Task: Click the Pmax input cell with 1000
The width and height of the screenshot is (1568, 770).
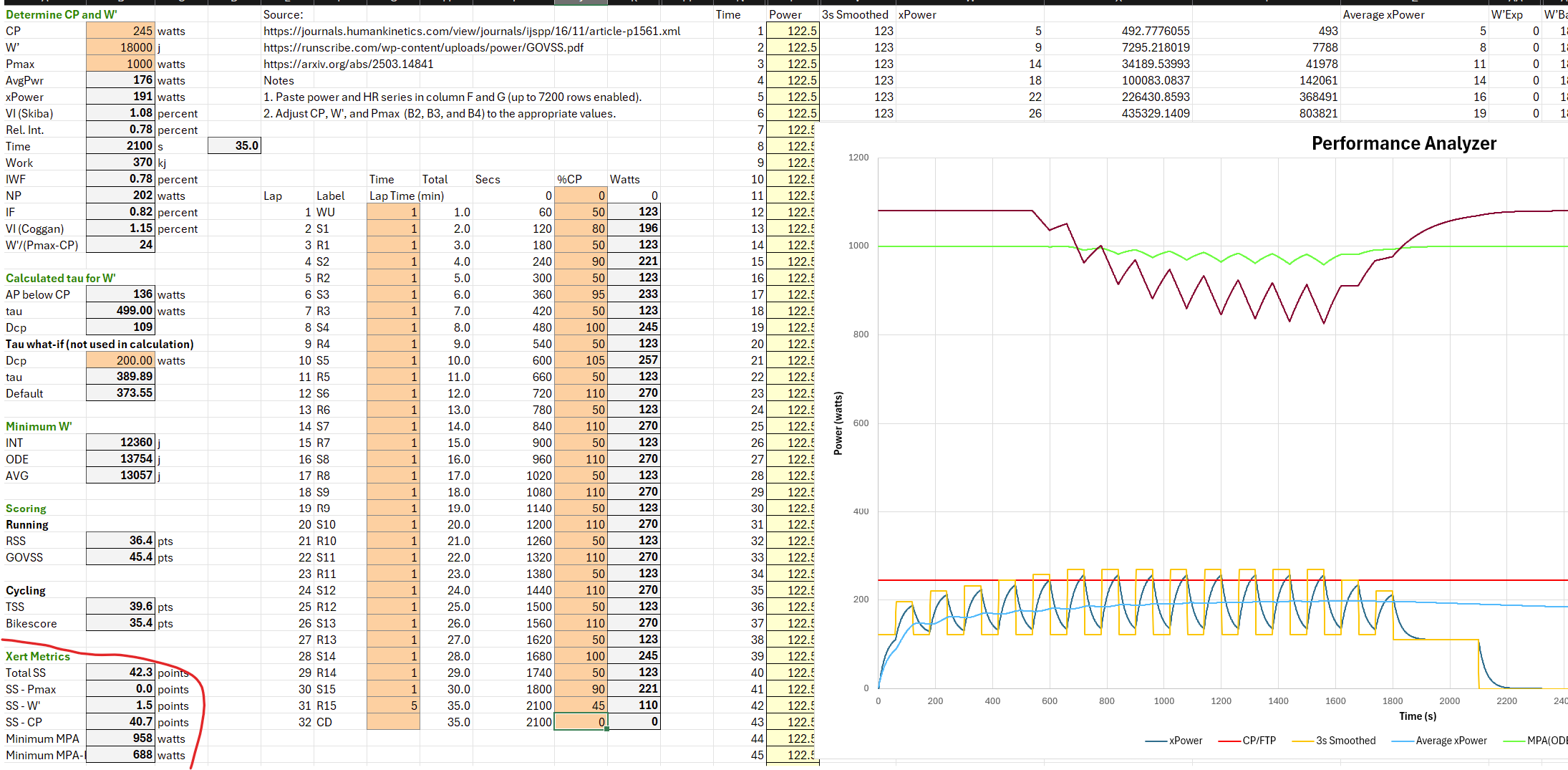Action: click(x=120, y=64)
